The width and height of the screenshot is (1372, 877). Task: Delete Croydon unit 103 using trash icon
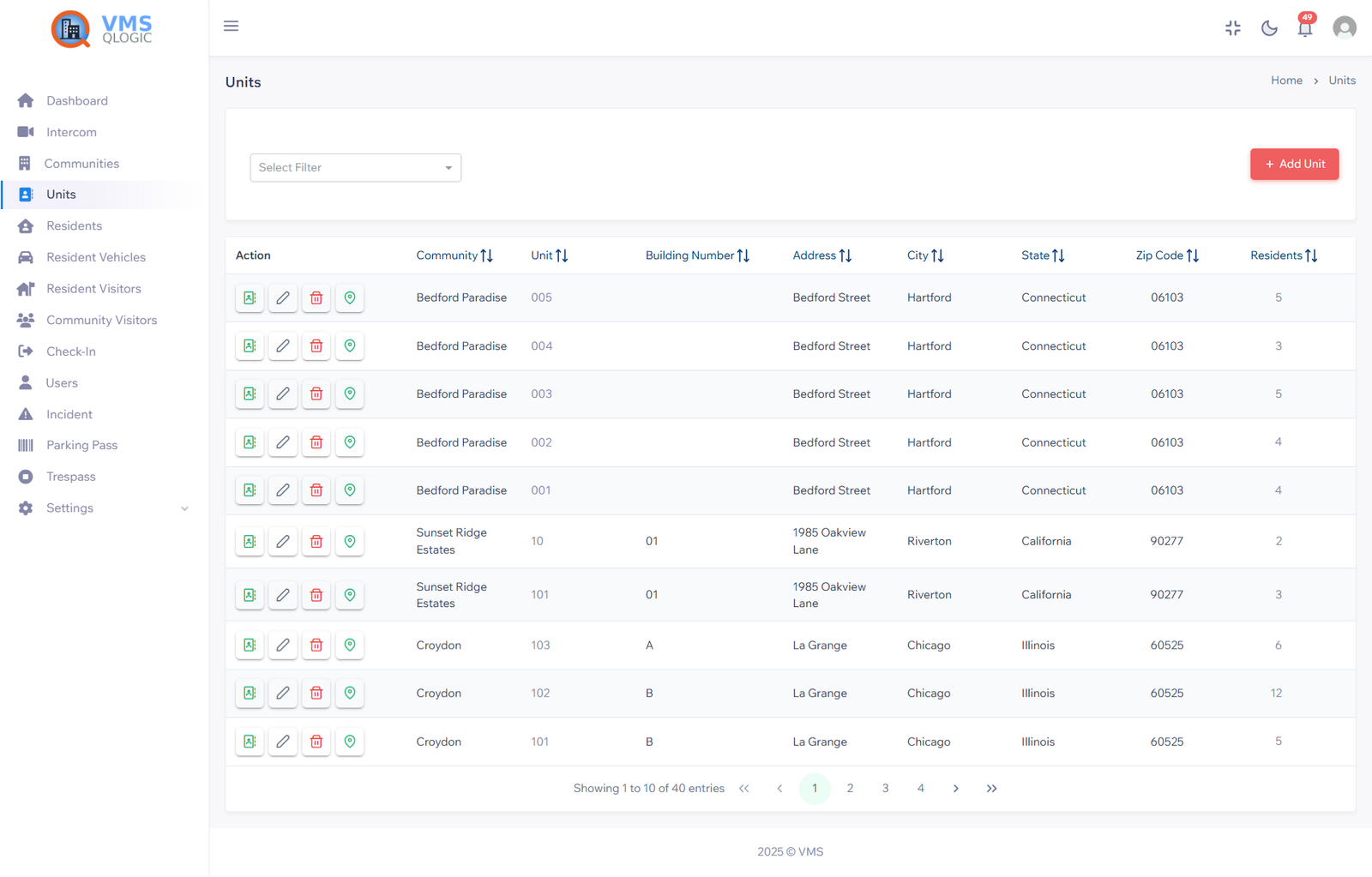click(316, 645)
